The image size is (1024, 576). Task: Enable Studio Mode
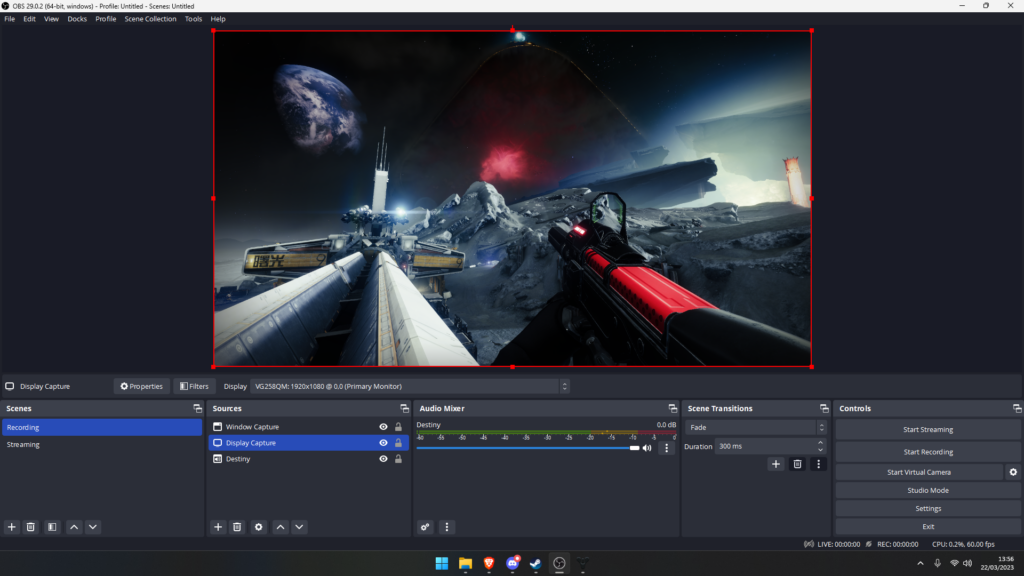928,490
